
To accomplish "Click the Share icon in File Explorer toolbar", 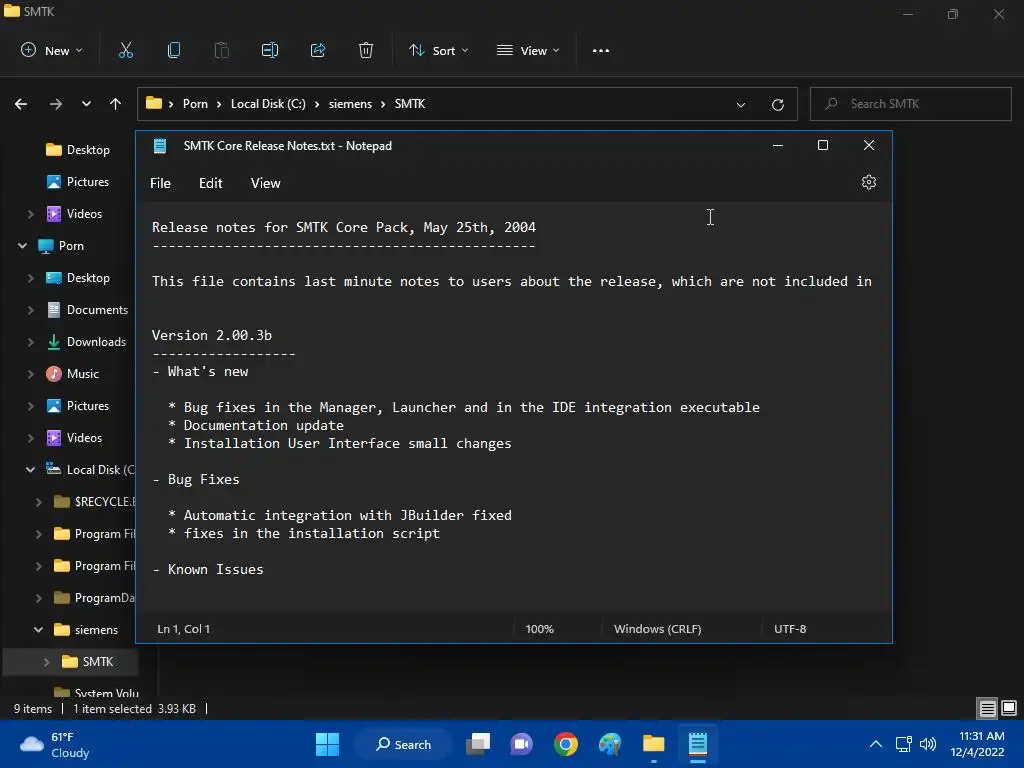I will pyautogui.click(x=318, y=50).
